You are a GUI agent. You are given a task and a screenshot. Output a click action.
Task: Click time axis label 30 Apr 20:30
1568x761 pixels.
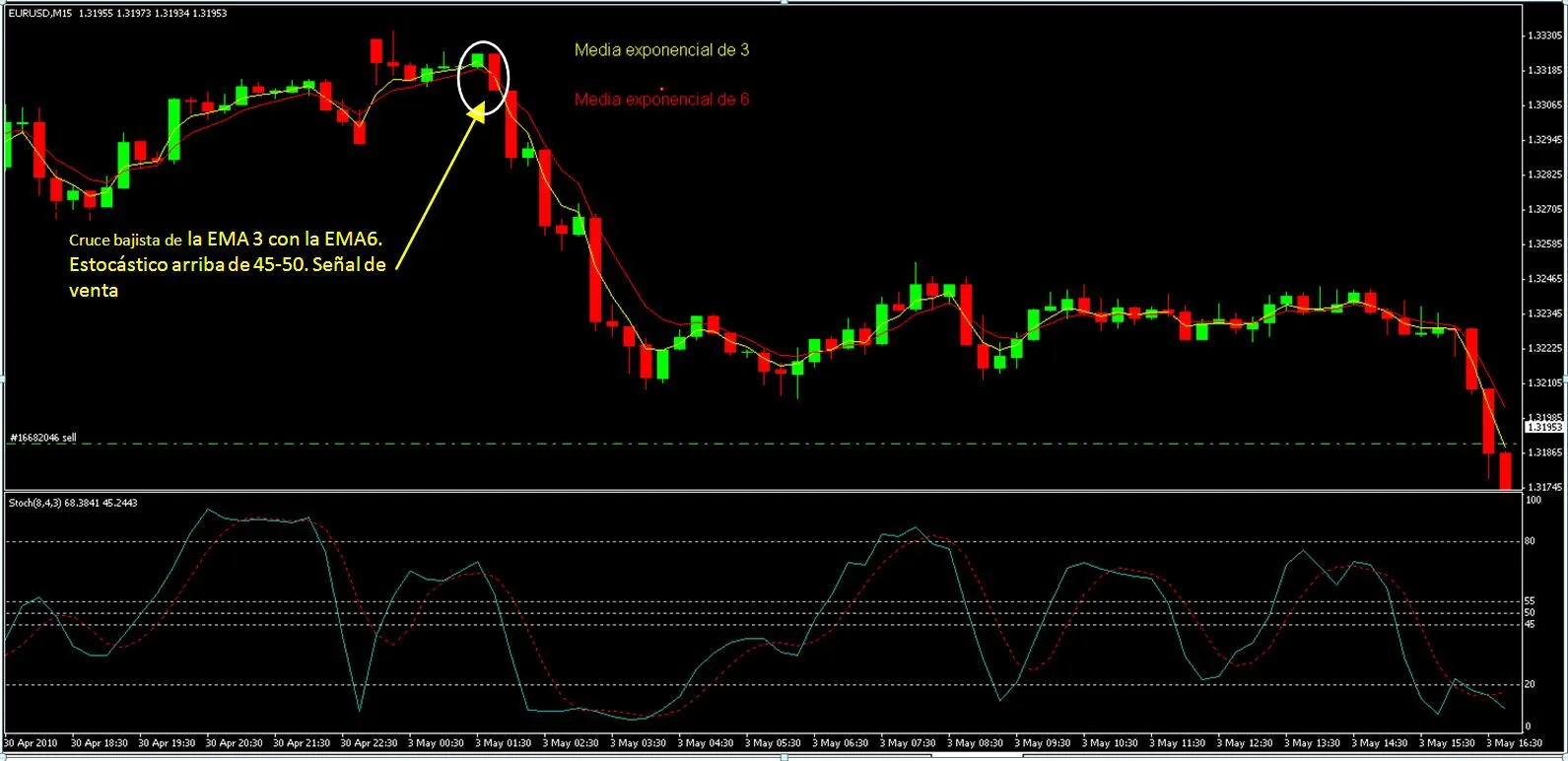pyautogui.click(x=234, y=743)
